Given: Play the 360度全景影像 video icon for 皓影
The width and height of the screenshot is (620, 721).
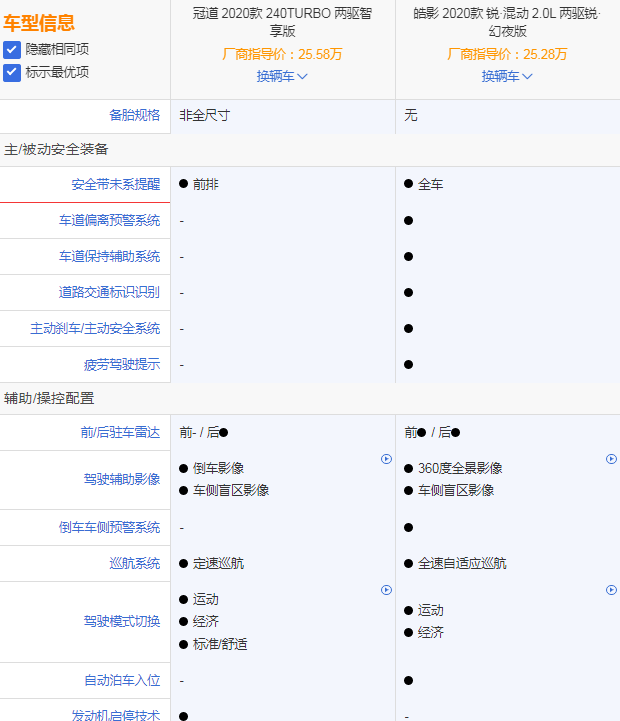Looking at the screenshot, I should 611,459.
